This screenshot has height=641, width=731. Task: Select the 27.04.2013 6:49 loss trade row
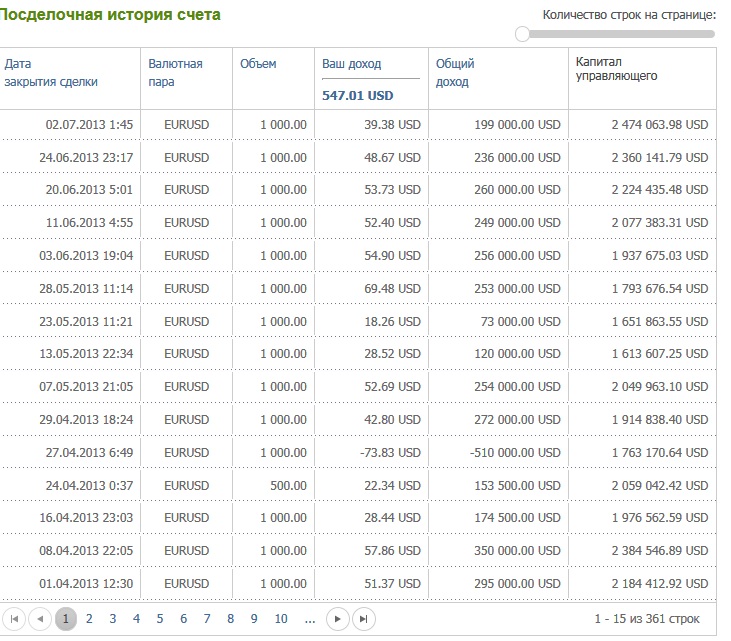click(358, 452)
